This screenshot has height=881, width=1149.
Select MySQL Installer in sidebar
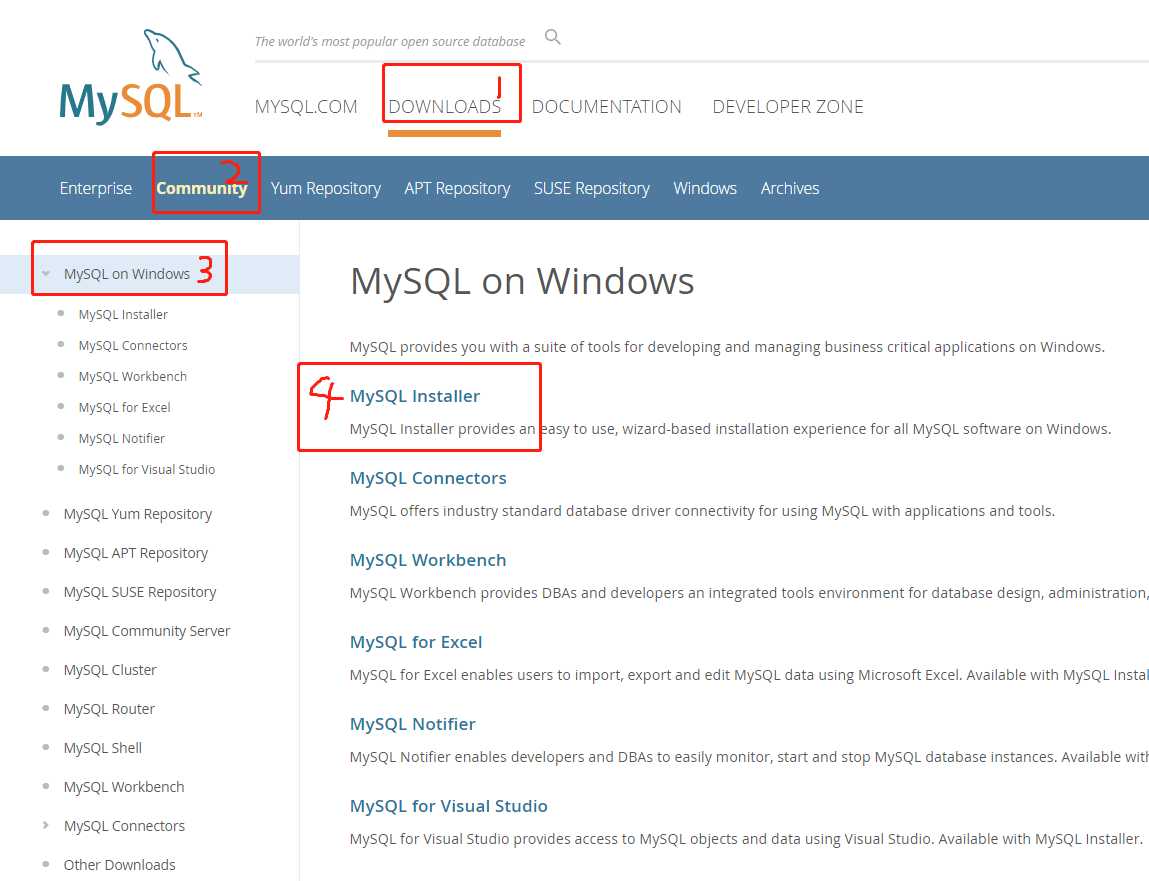point(123,314)
